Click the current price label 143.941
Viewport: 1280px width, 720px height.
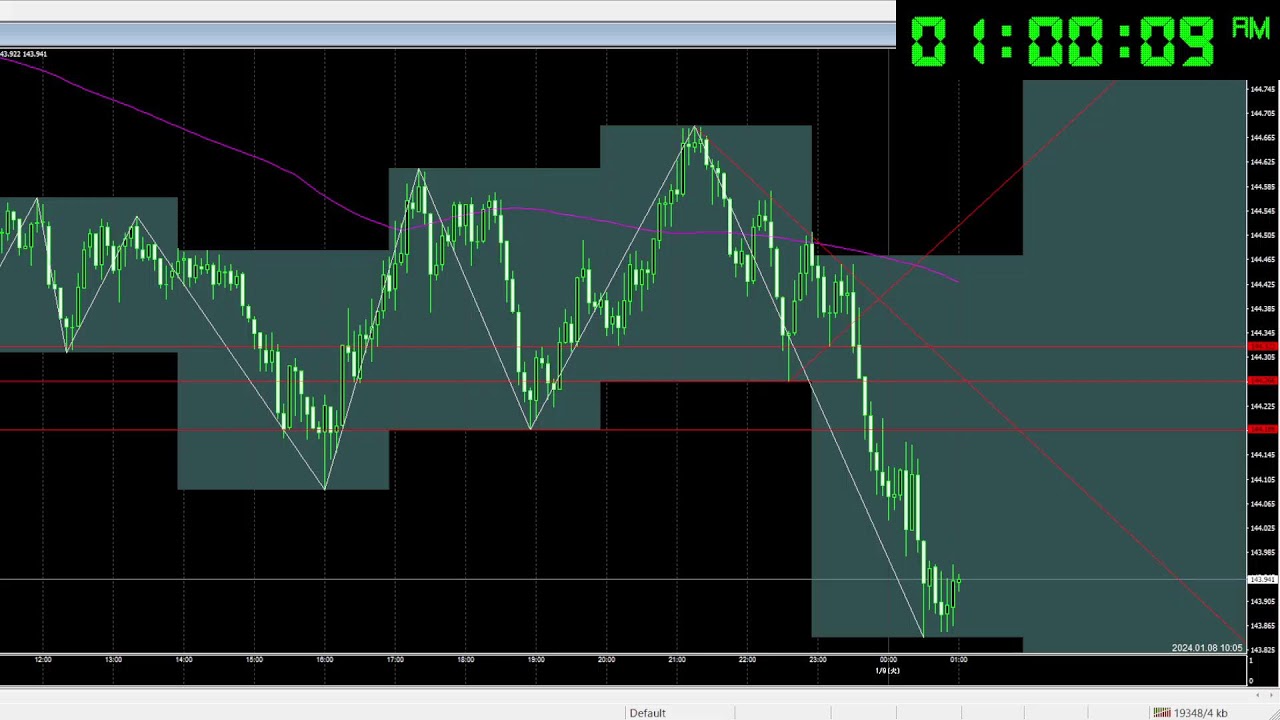(1262, 580)
